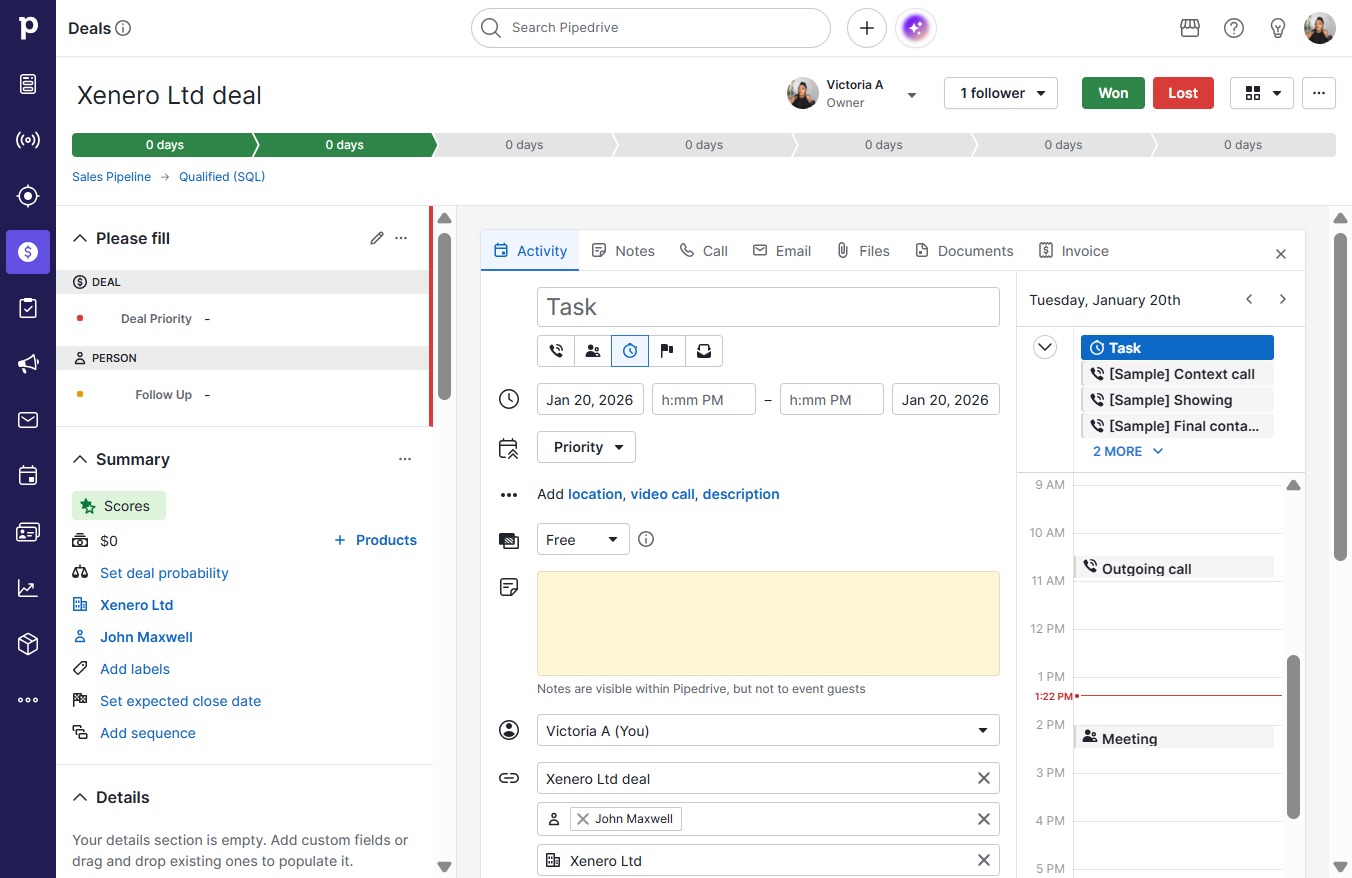Open the Mail envelope icon in the sidebar
Screen dimensions: 1352x878
[x=28, y=420]
